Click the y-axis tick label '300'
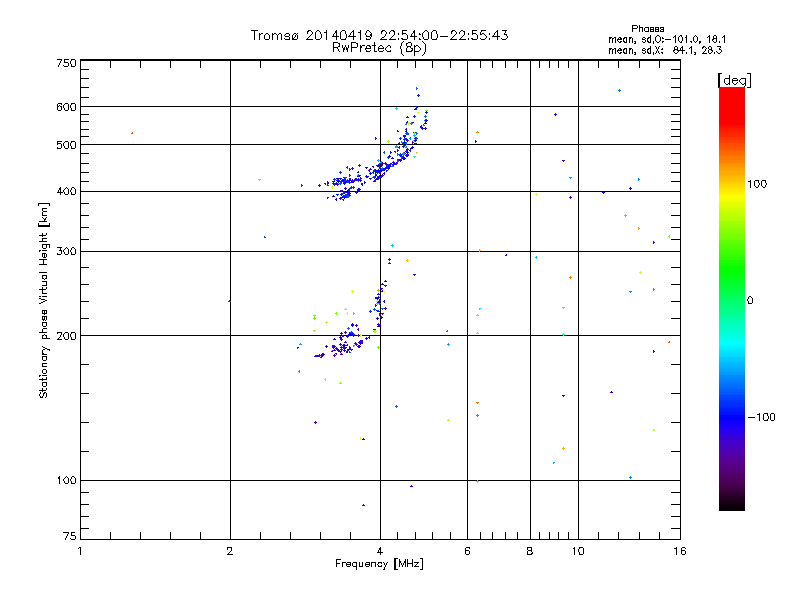800x600 pixels. [x=66, y=251]
